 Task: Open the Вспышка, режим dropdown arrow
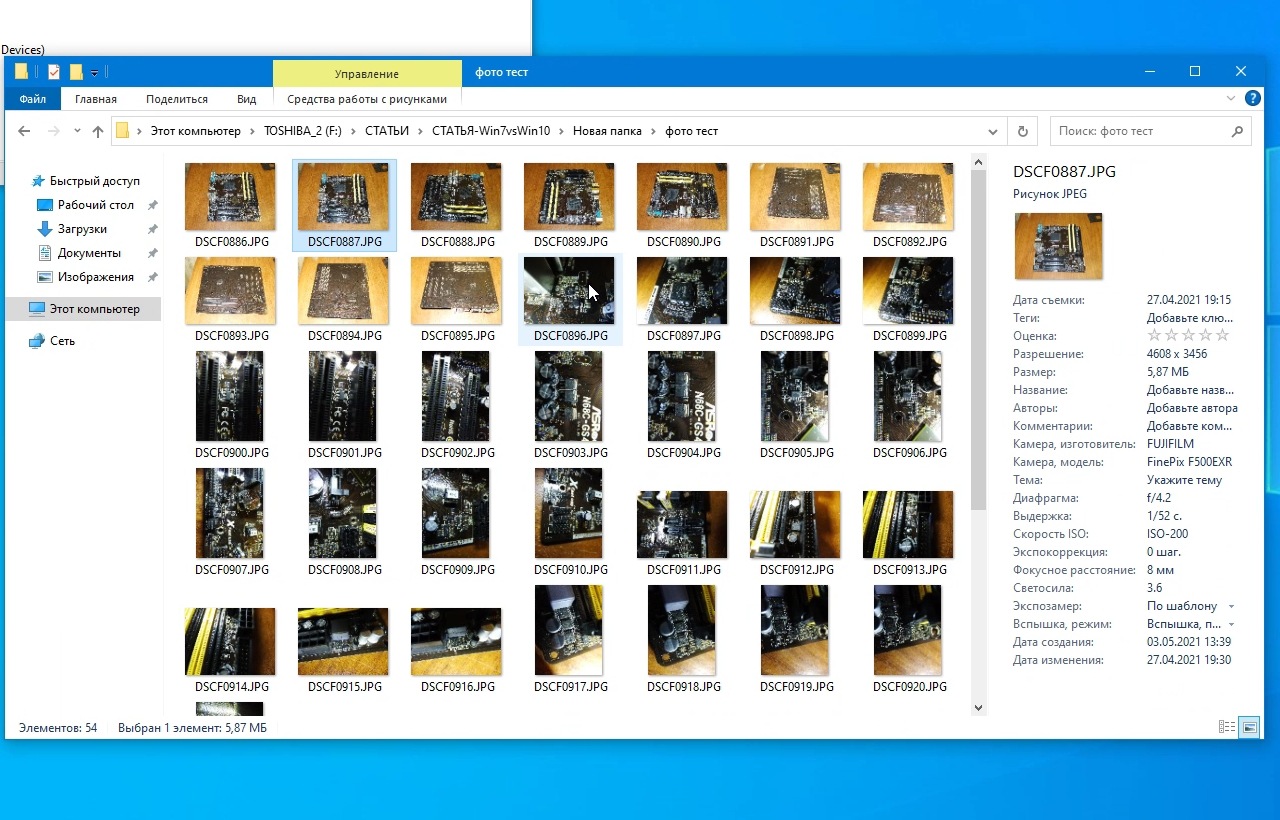pyautogui.click(x=1231, y=625)
